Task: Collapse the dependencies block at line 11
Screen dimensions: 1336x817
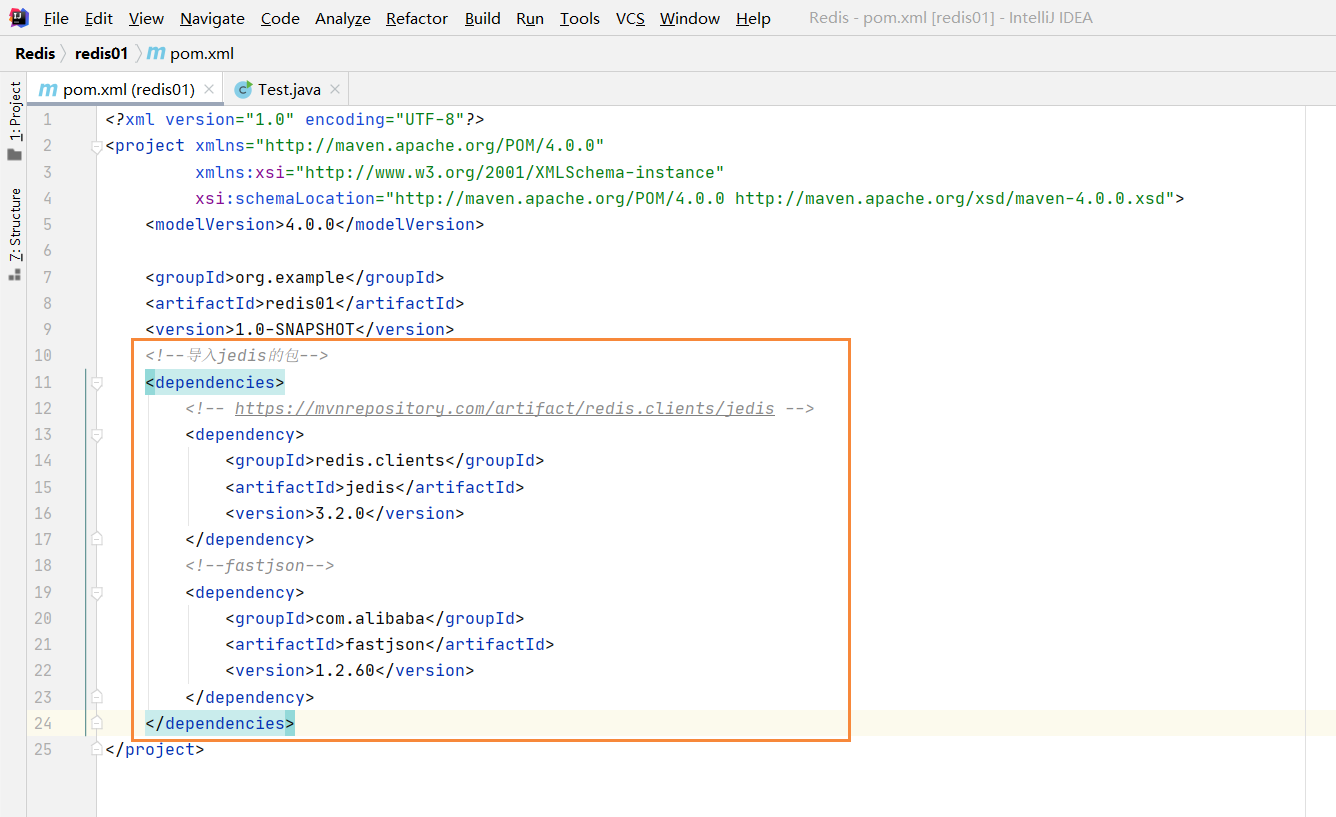Action: point(97,382)
